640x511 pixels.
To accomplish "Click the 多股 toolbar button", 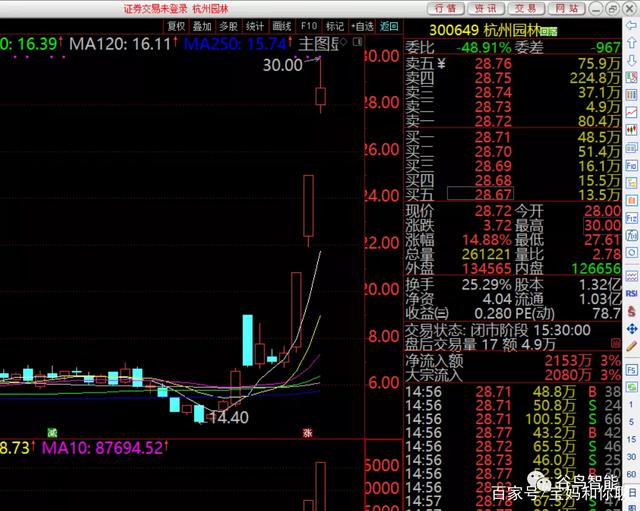I will click(228, 26).
